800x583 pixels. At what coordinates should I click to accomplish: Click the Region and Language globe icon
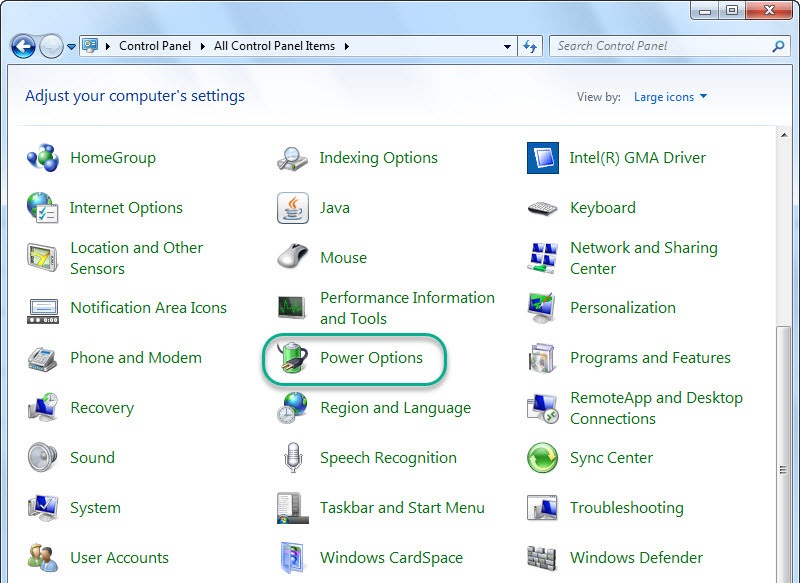tap(293, 408)
